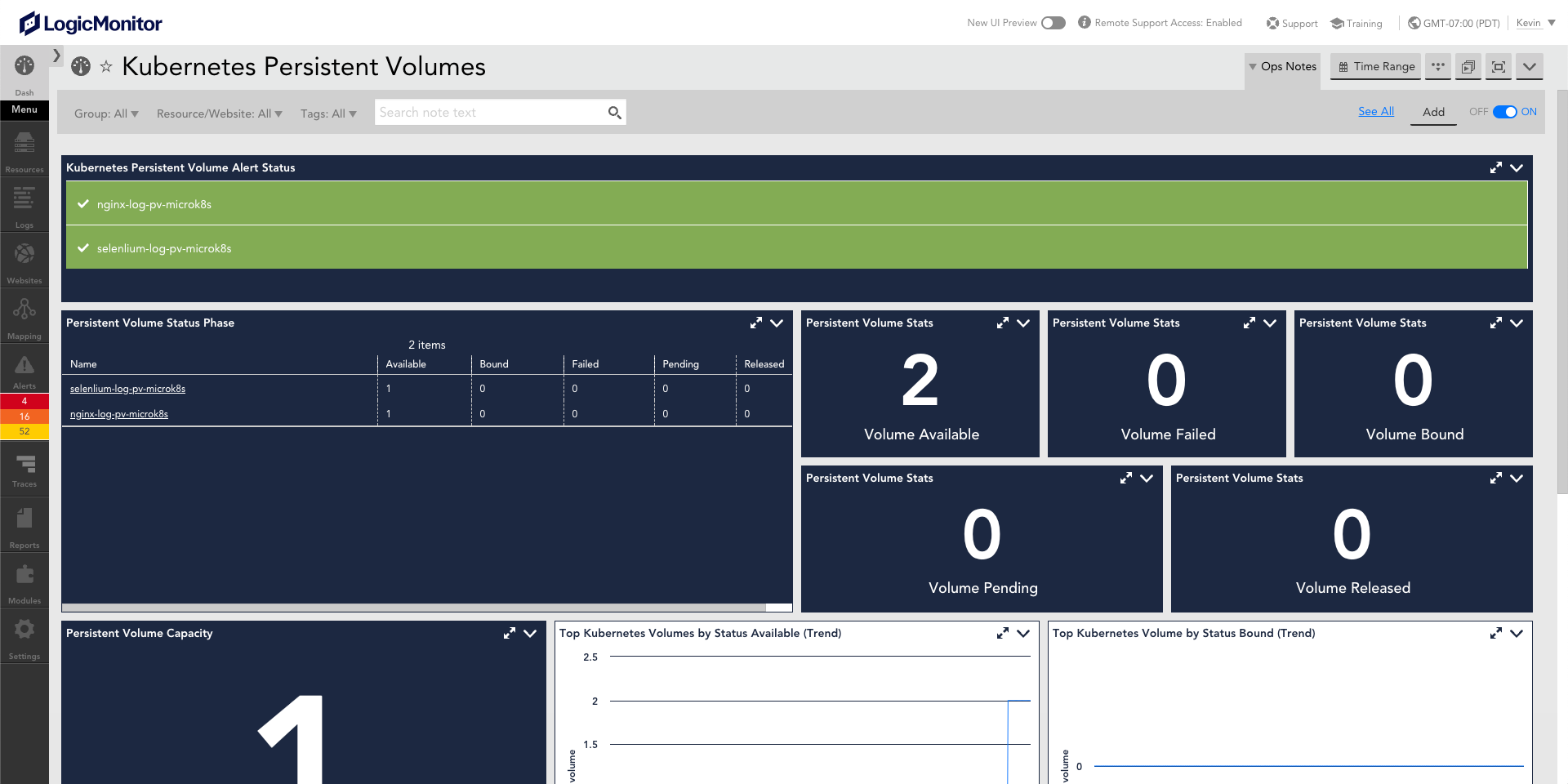Open Alert Status widget options chevron
1568x784 pixels.
(x=1517, y=167)
